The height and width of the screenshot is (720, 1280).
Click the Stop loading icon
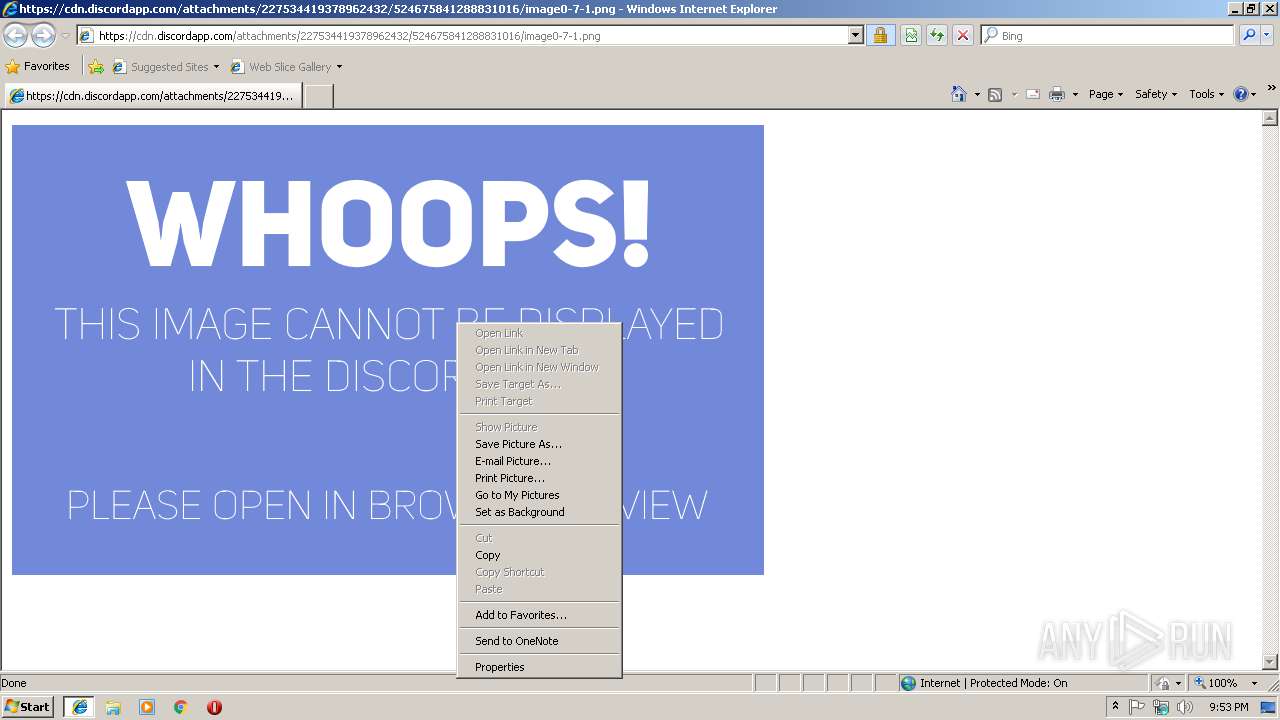click(x=963, y=35)
